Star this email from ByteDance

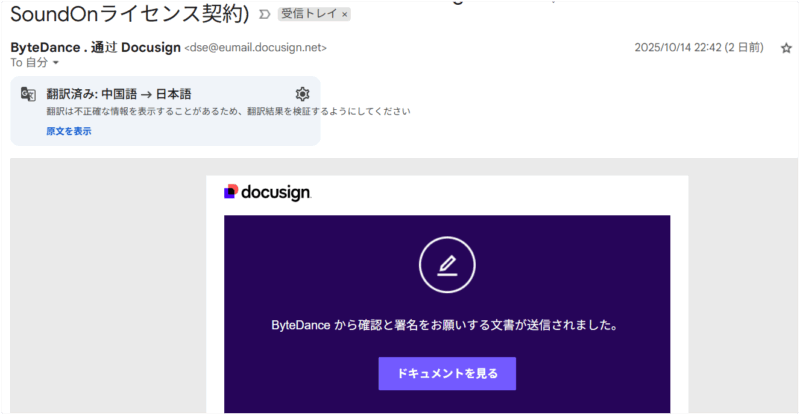coord(786,48)
